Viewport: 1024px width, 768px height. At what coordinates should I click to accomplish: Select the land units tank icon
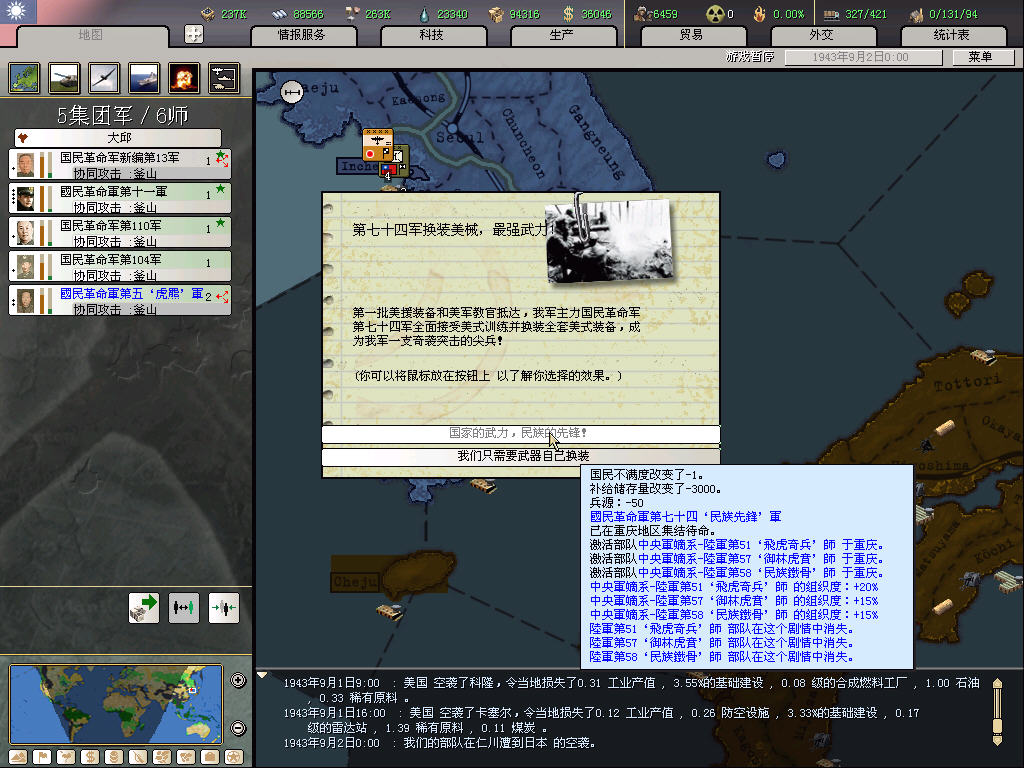tap(64, 77)
